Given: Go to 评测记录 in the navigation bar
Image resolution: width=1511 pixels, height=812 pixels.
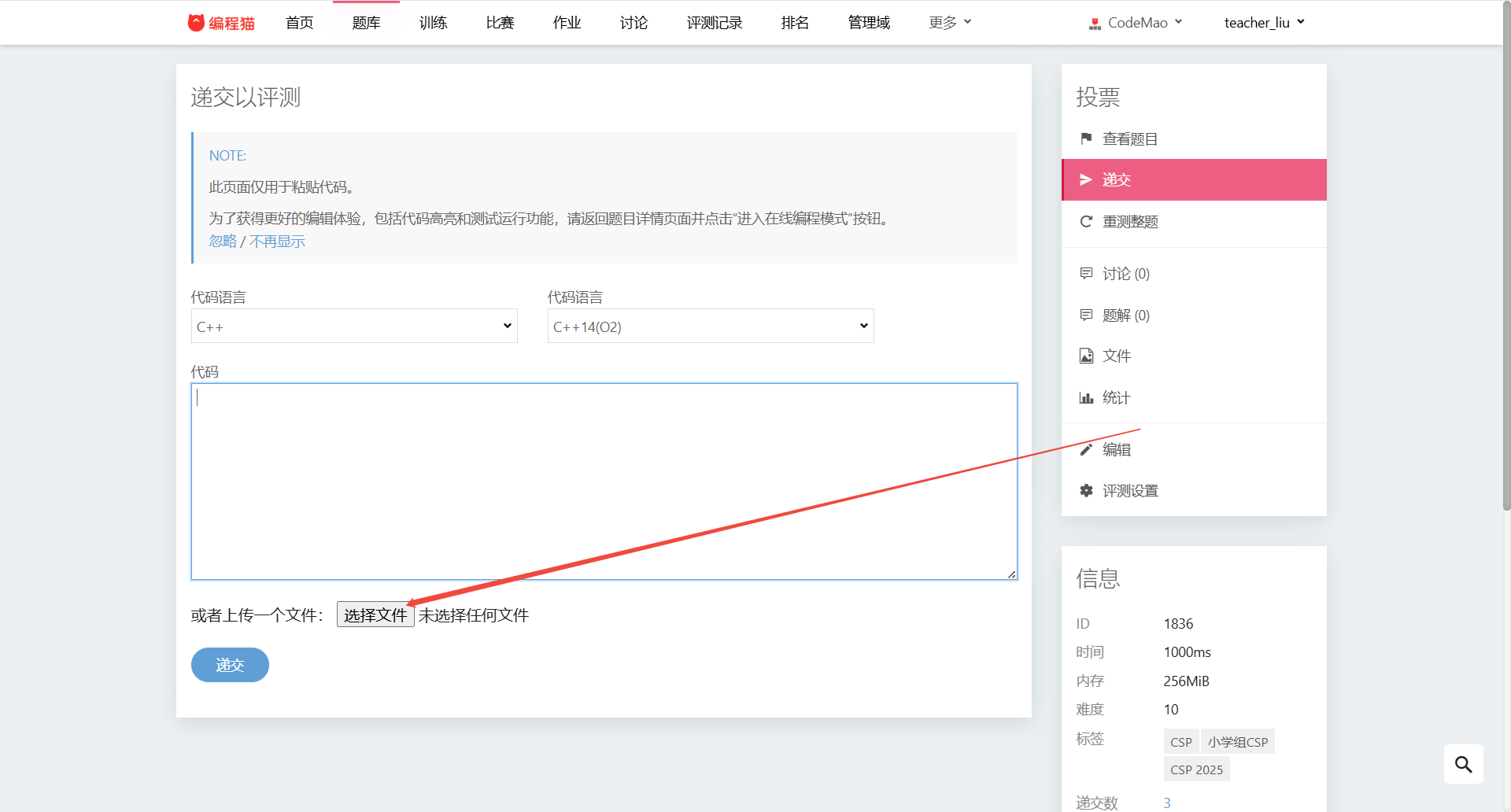Looking at the screenshot, I should point(714,23).
